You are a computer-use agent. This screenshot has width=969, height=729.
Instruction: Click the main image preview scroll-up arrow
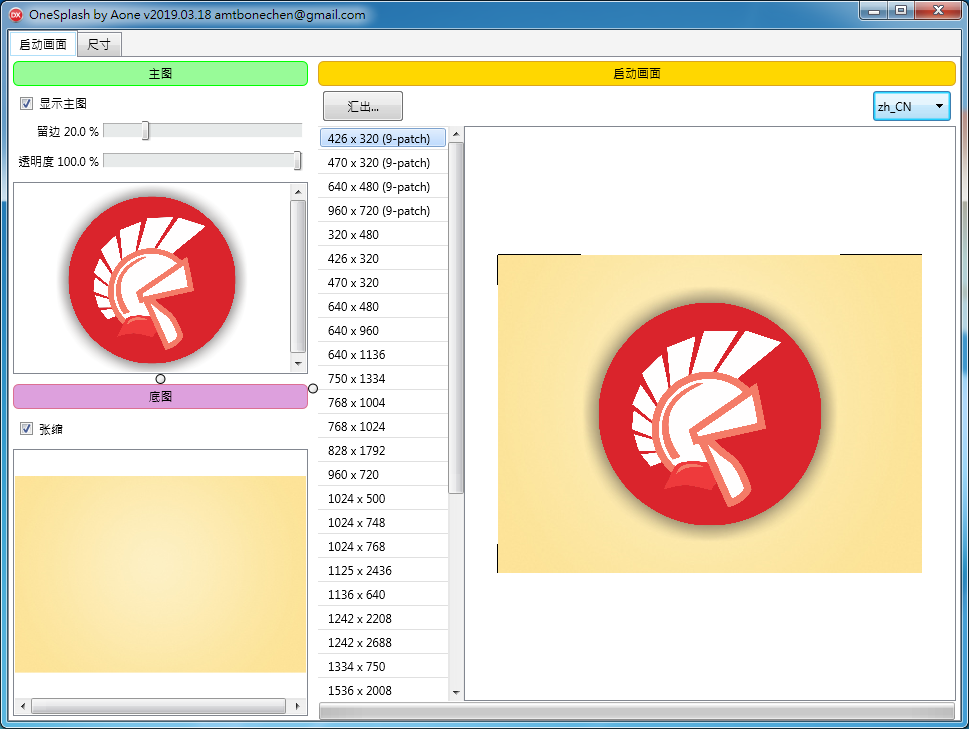298,192
